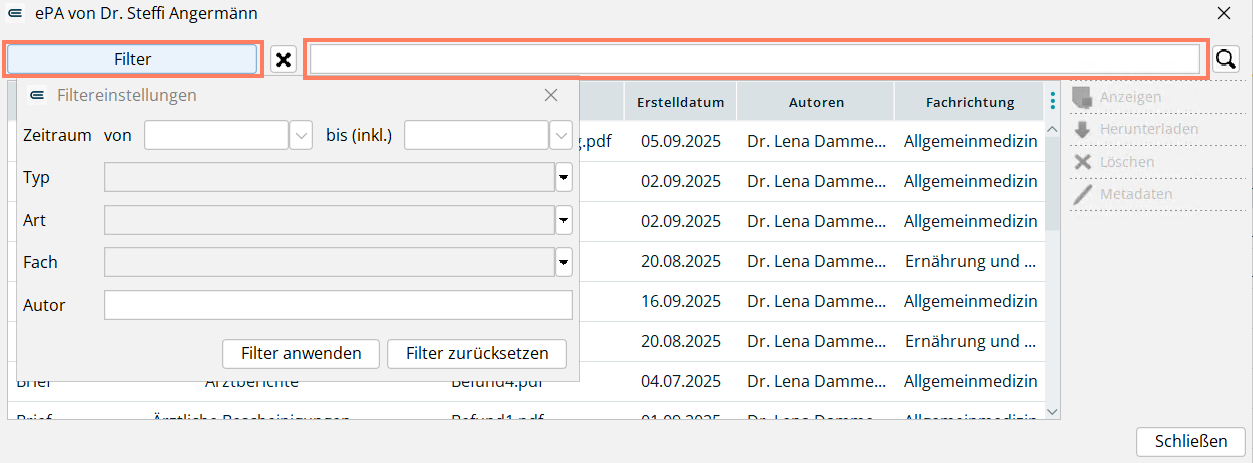Click the 'bis (inkl.)' date field
This screenshot has height=463, width=1253.
pyautogui.click(x=476, y=135)
